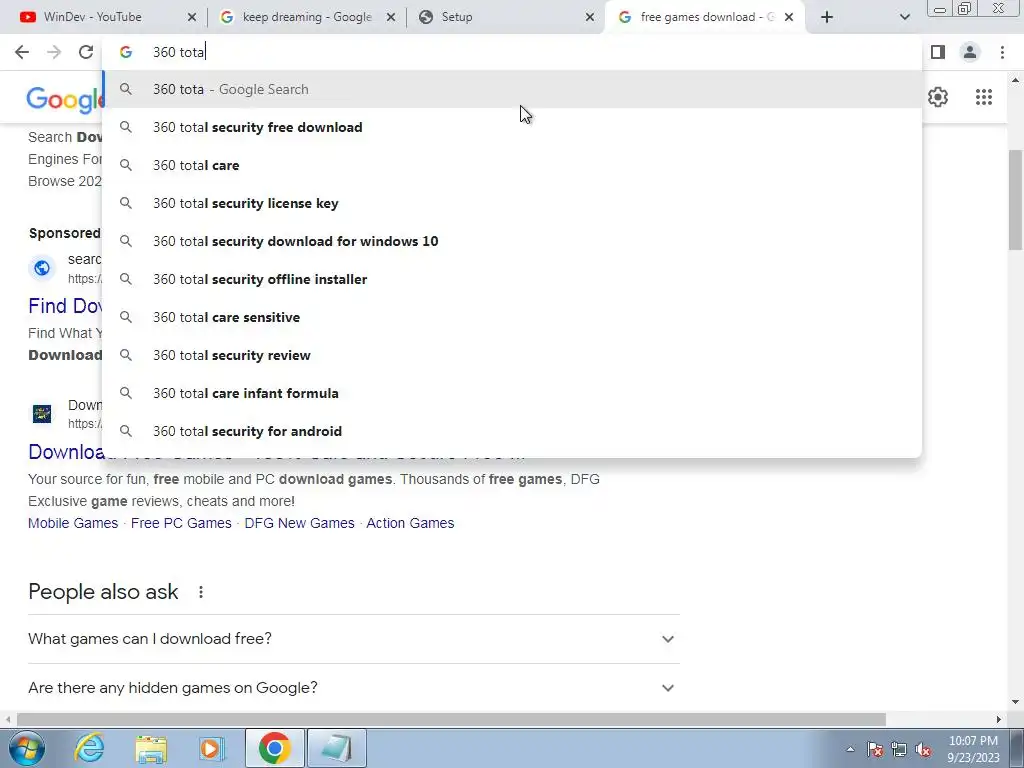Screen dimensions: 1024x768
Task: Select '360 tota - Google Search' suggestion
Action: 512,89
